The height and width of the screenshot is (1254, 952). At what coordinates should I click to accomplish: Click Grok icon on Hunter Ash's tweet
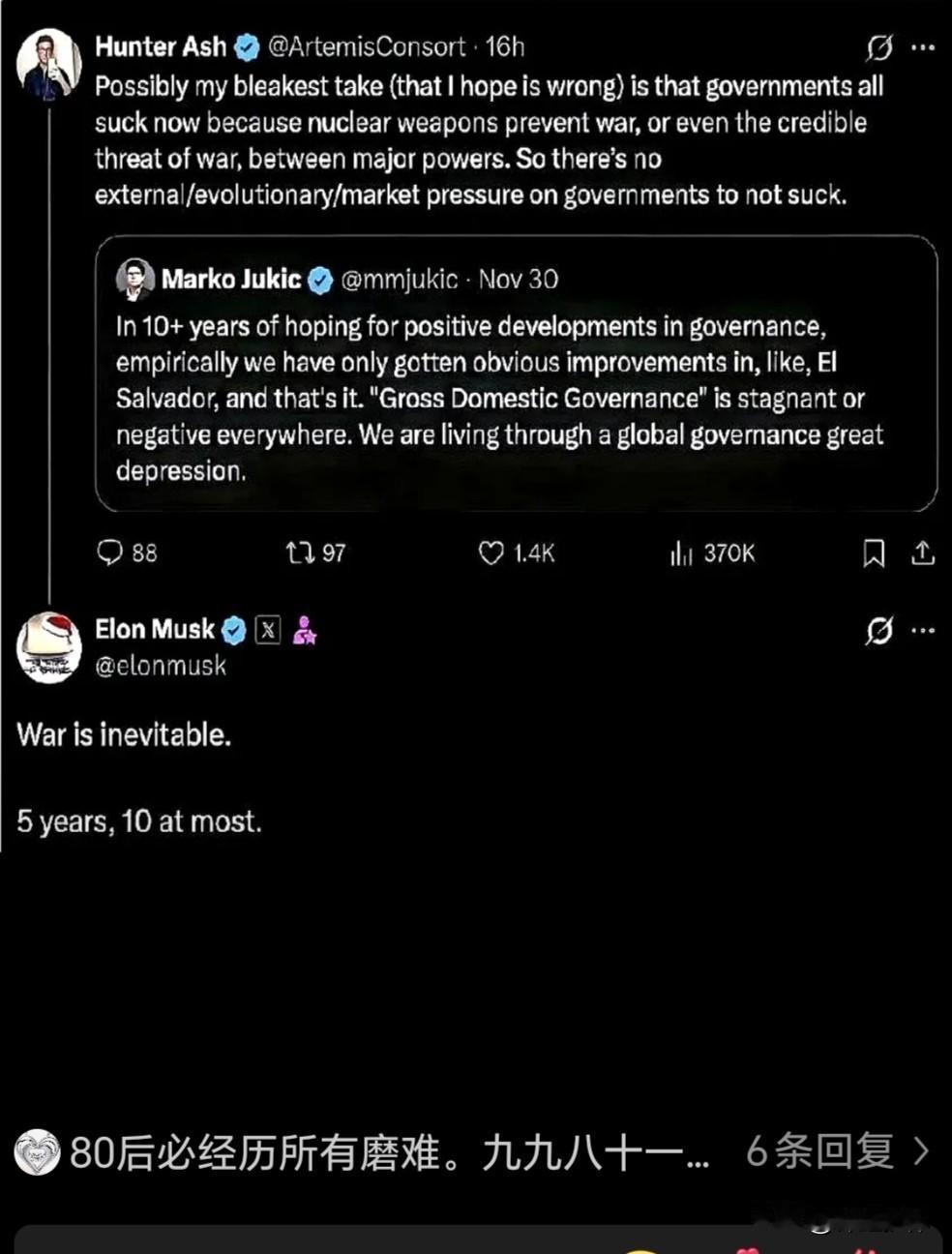(x=879, y=46)
